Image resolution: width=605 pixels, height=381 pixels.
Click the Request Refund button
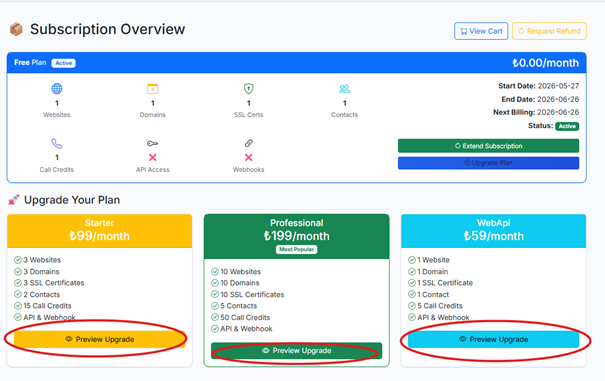click(x=549, y=31)
